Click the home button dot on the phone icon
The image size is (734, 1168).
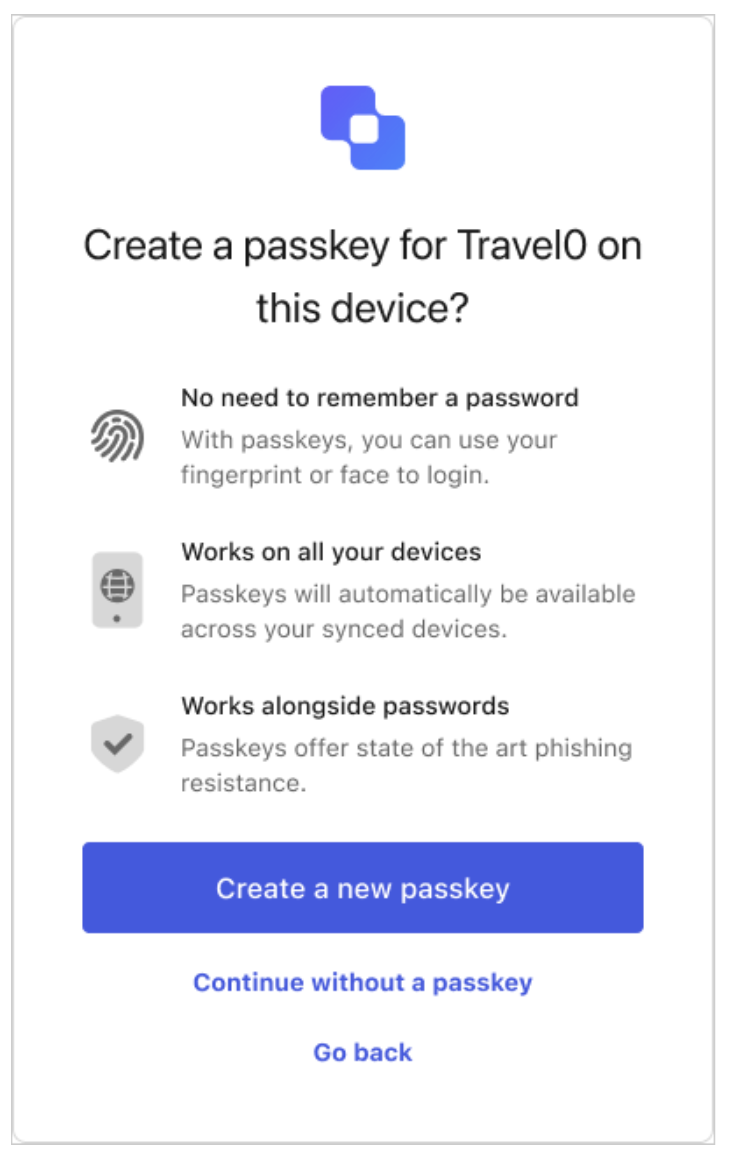[118, 618]
